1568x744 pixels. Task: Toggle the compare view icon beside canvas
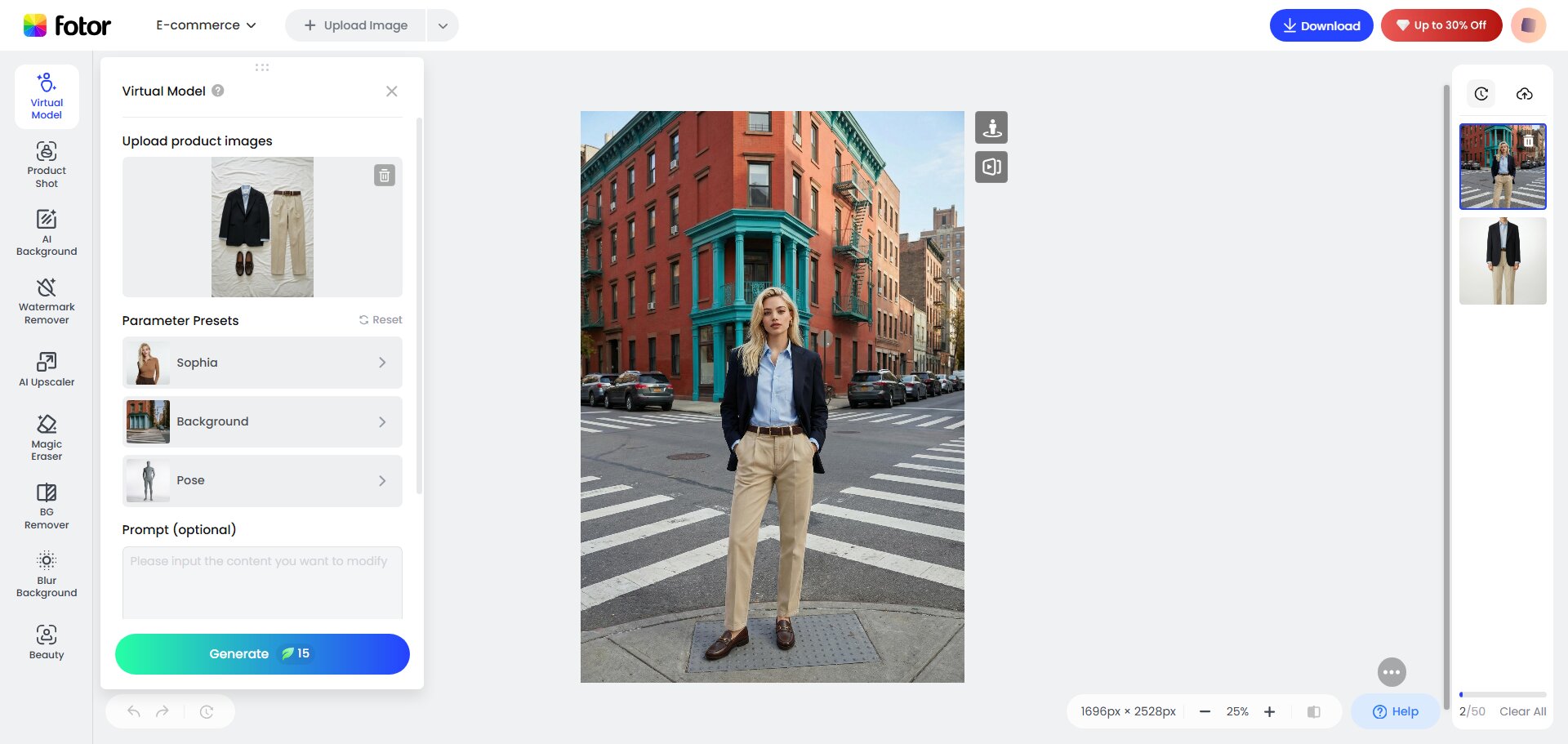pos(991,167)
